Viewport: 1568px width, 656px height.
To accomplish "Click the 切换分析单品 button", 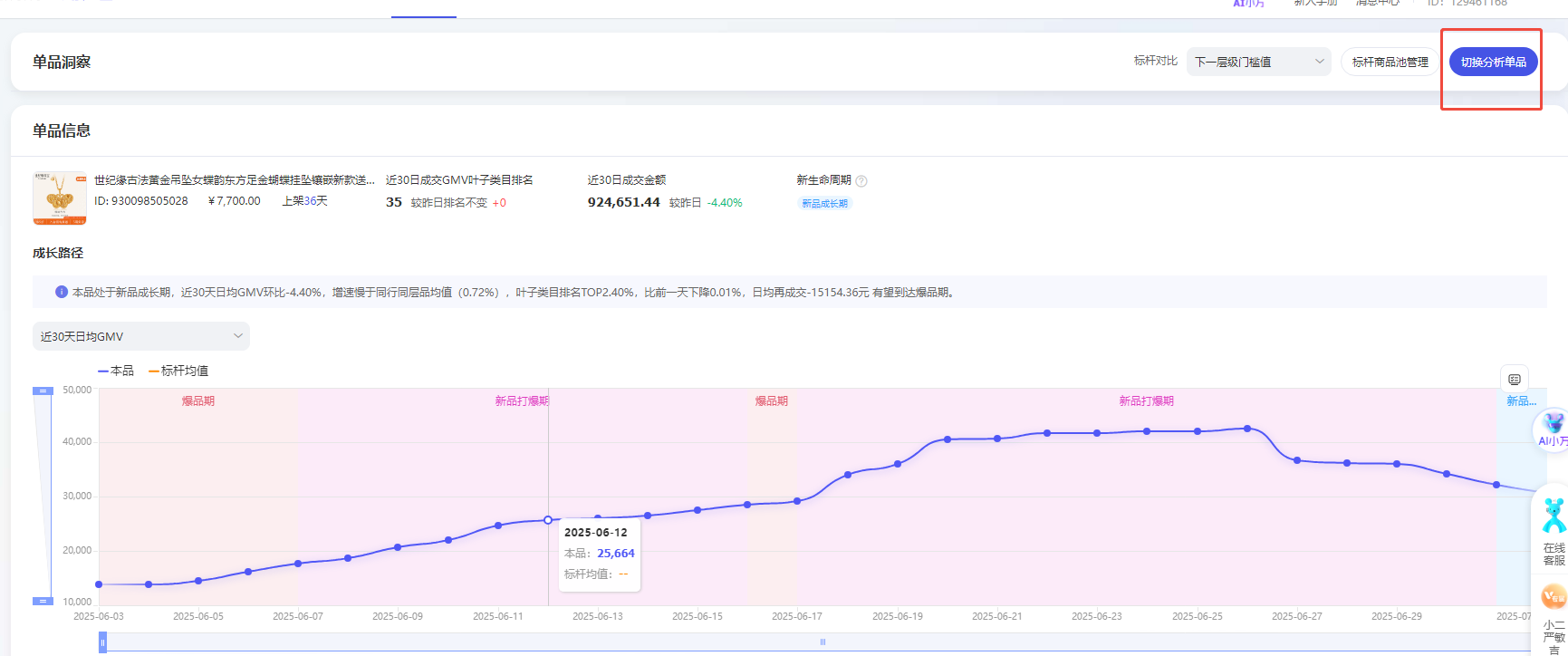I will pos(1493,62).
